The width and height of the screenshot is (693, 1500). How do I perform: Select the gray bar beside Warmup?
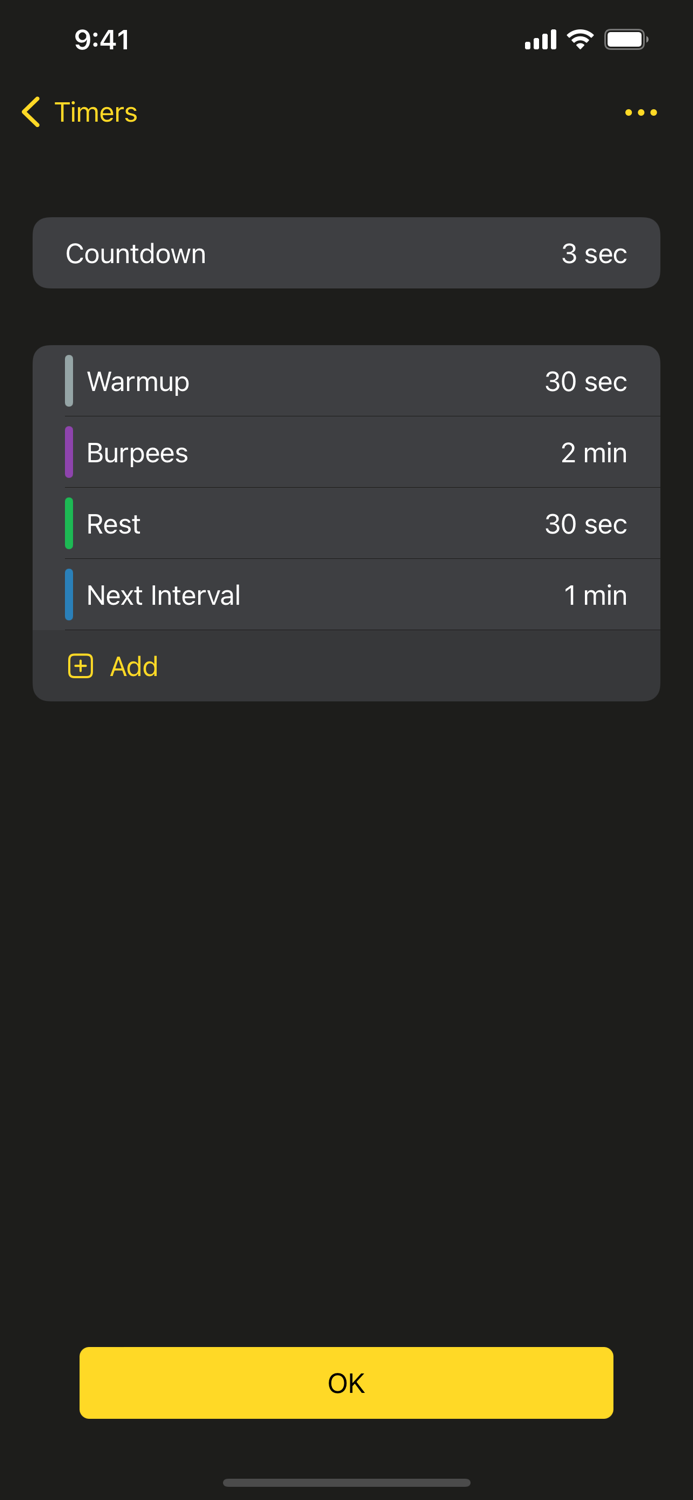68,381
